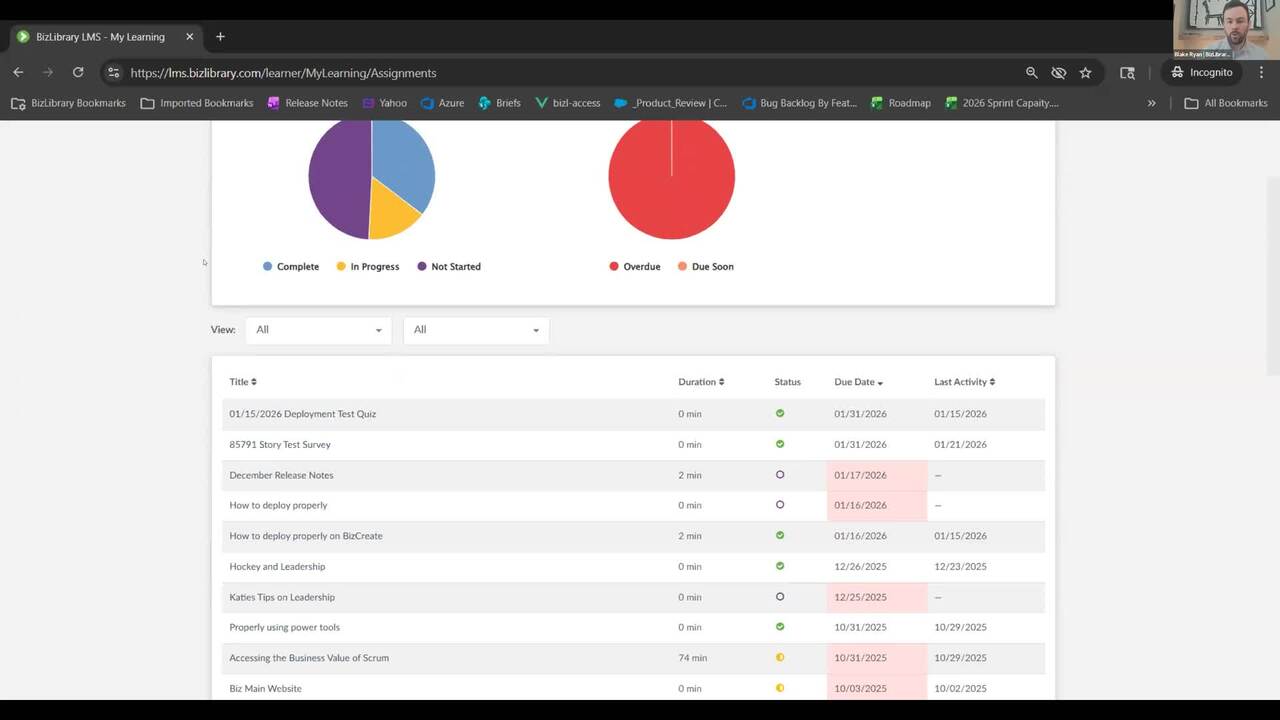Toggle the Overdue legend item
This screenshot has width=1280, height=720.
tap(634, 267)
